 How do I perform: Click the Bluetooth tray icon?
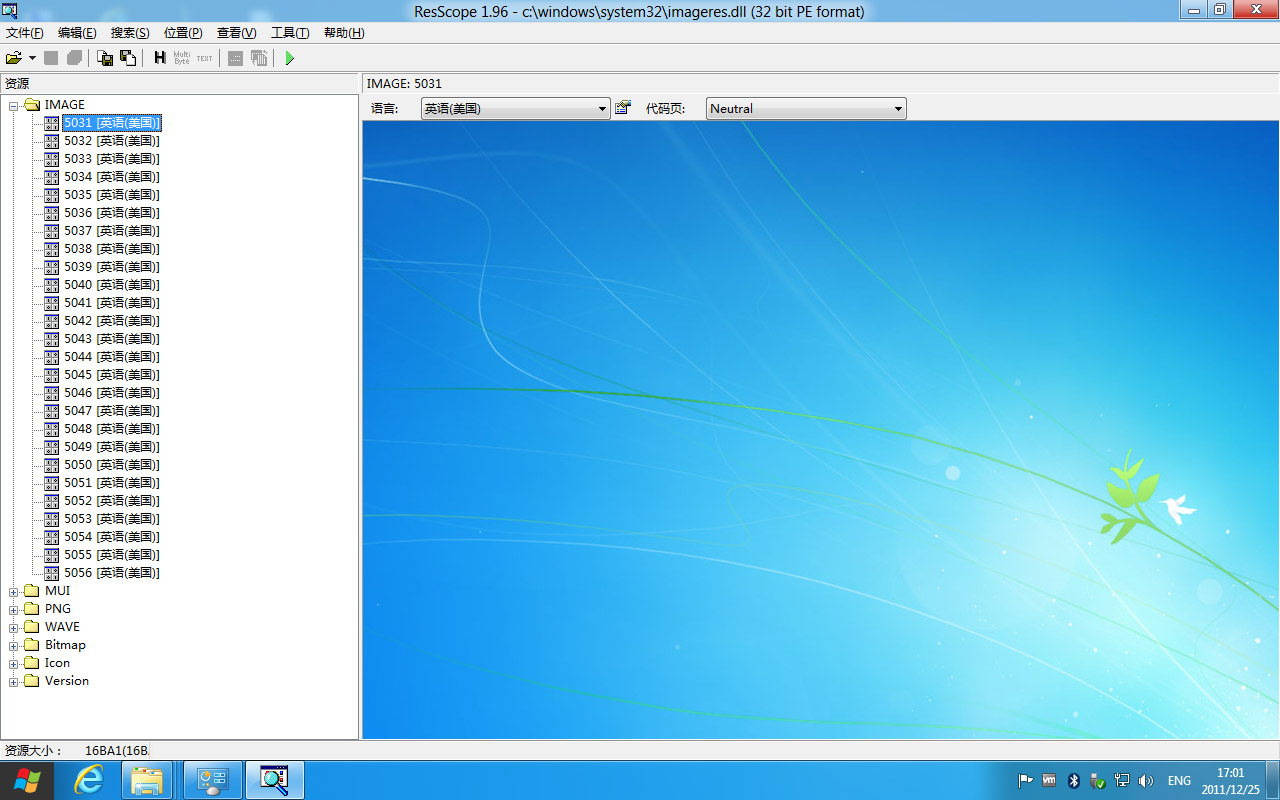(1074, 780)
